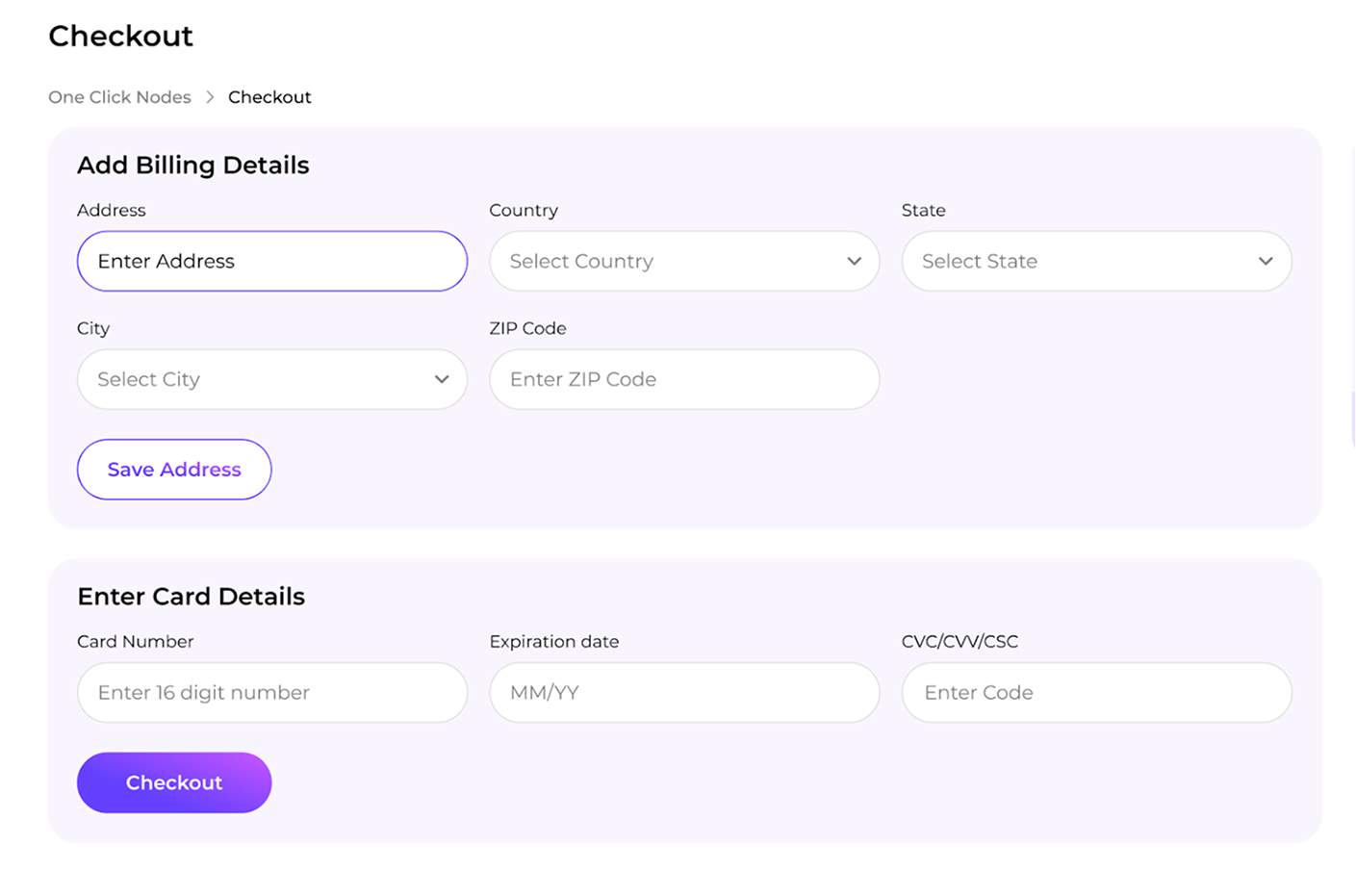
Task: Click the Enter Card Details heading
Action: pyautogui.click(x=191, y=596)
